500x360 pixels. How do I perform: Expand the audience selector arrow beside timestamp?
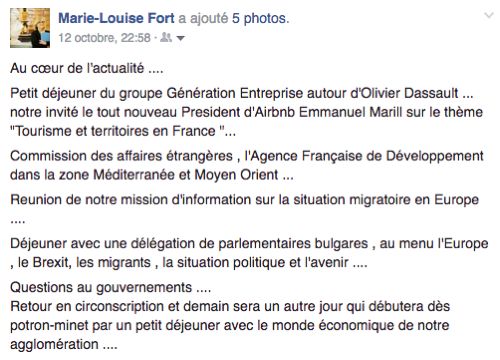(x=180, y=38)
